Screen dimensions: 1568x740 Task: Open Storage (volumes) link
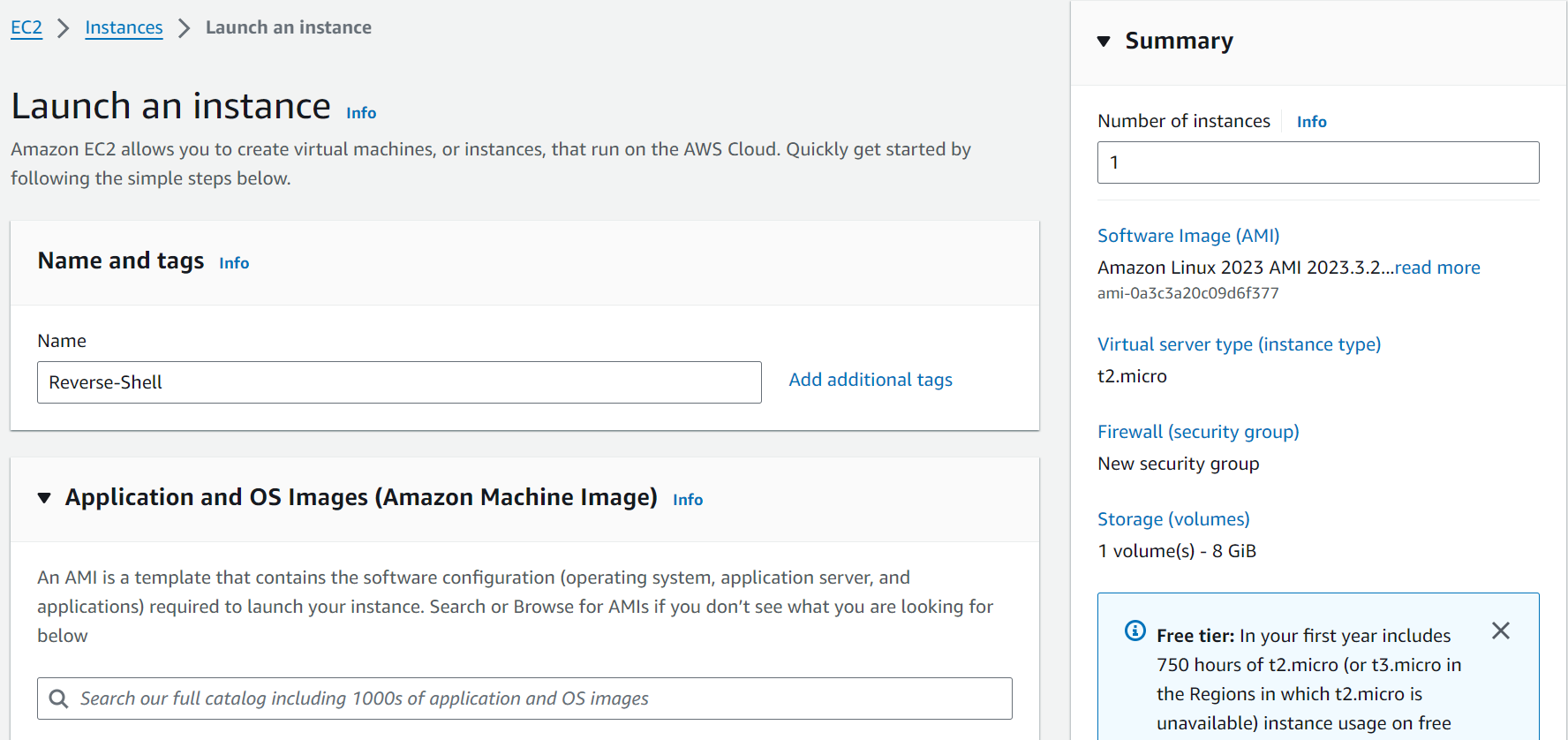(x=1173, y=519)
